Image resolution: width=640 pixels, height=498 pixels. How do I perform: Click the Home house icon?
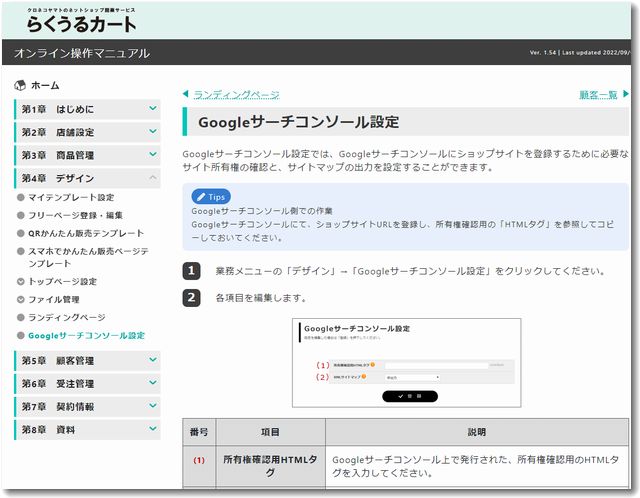[20, 85]
